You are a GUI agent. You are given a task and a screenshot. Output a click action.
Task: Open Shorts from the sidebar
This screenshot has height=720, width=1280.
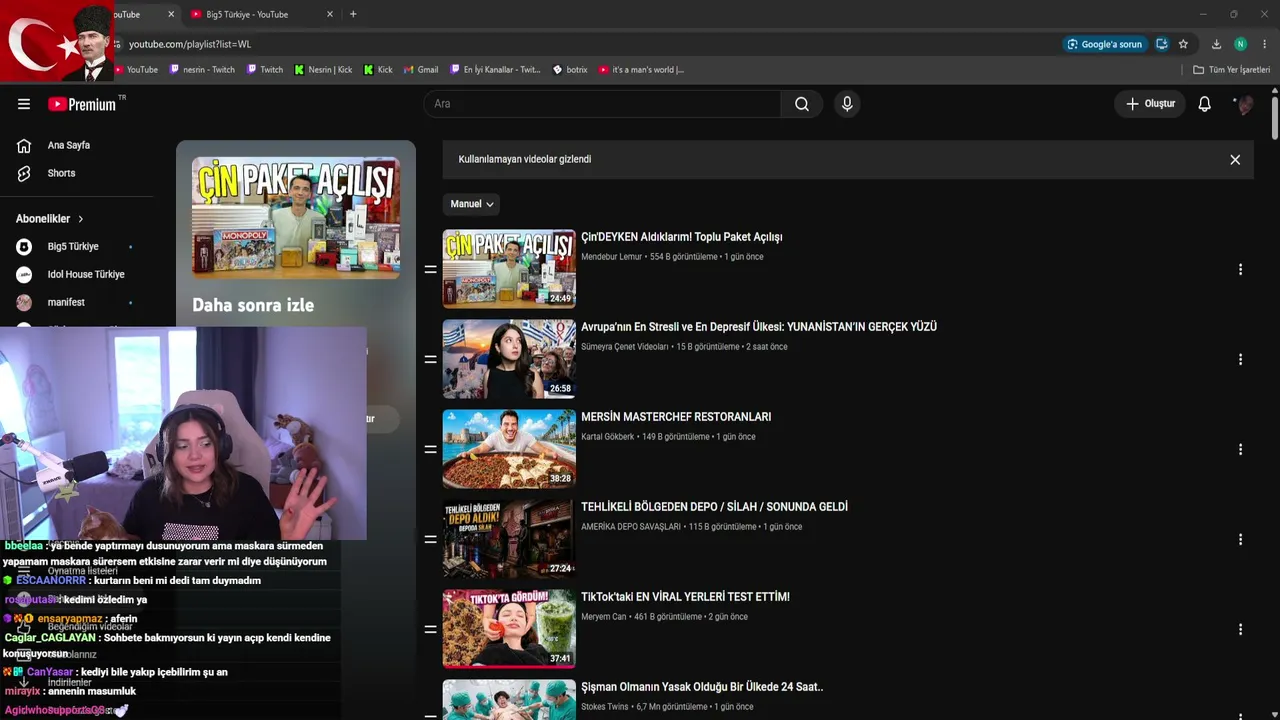pos(61,173)
